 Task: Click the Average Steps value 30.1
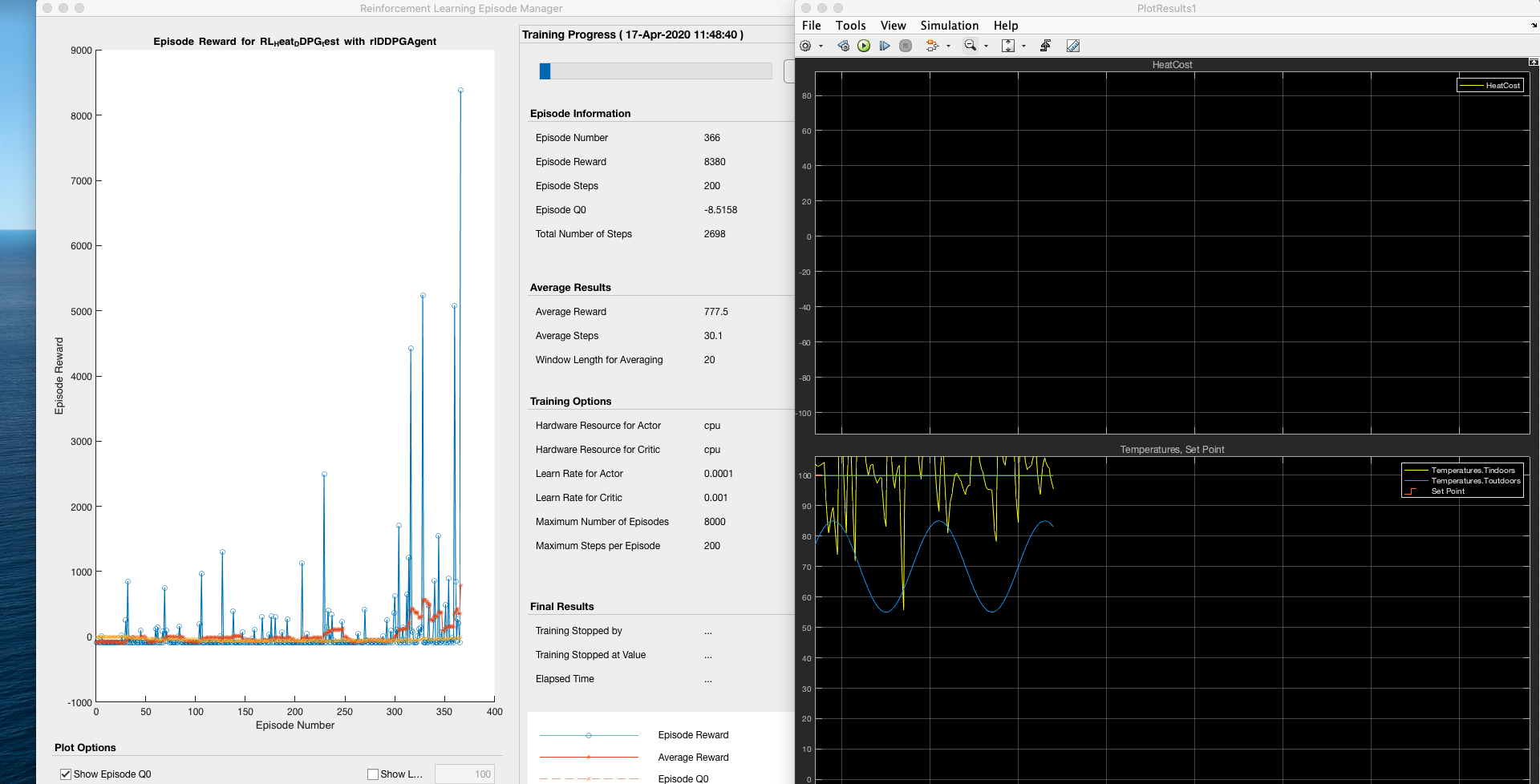point(713,336)
